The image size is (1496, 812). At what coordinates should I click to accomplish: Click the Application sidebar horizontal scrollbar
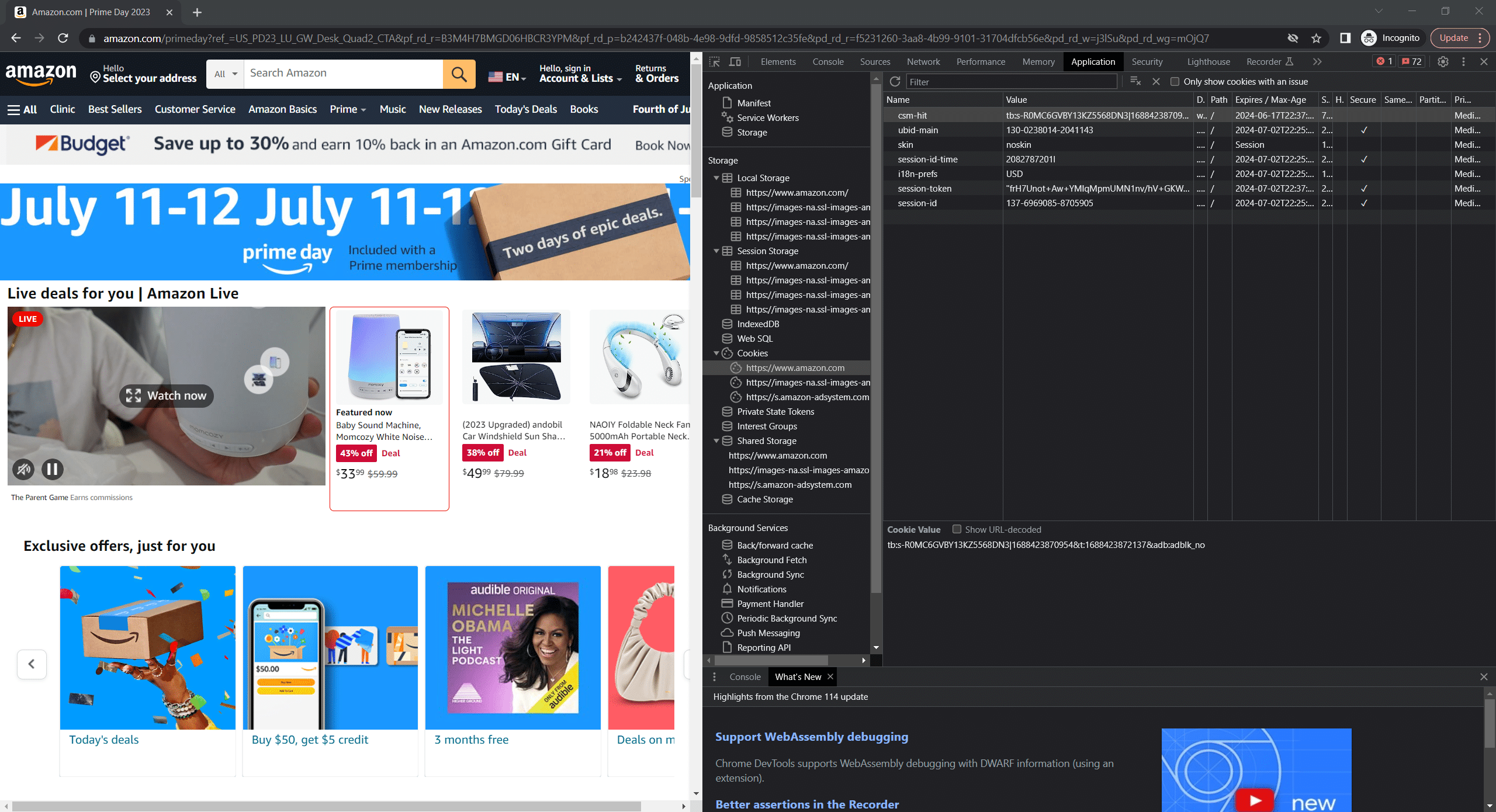(770, 660)
